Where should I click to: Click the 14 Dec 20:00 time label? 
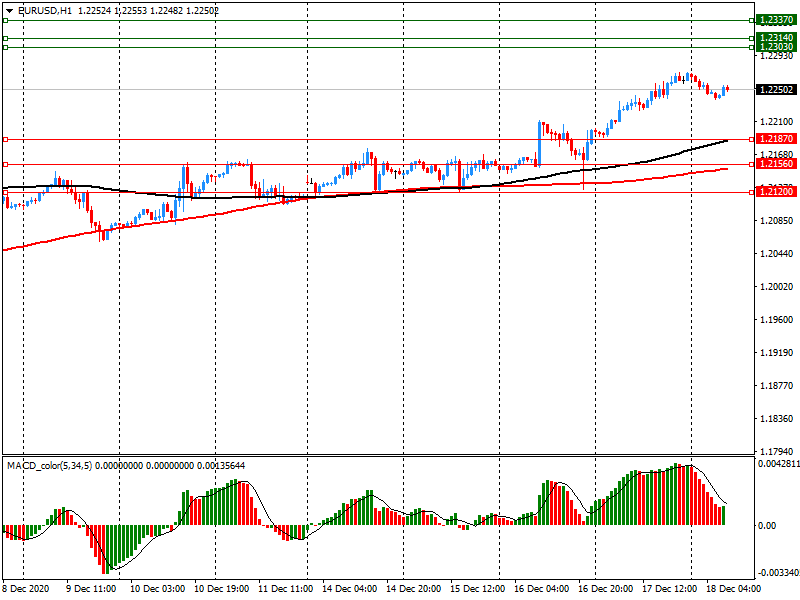click(x=413, y=589)
